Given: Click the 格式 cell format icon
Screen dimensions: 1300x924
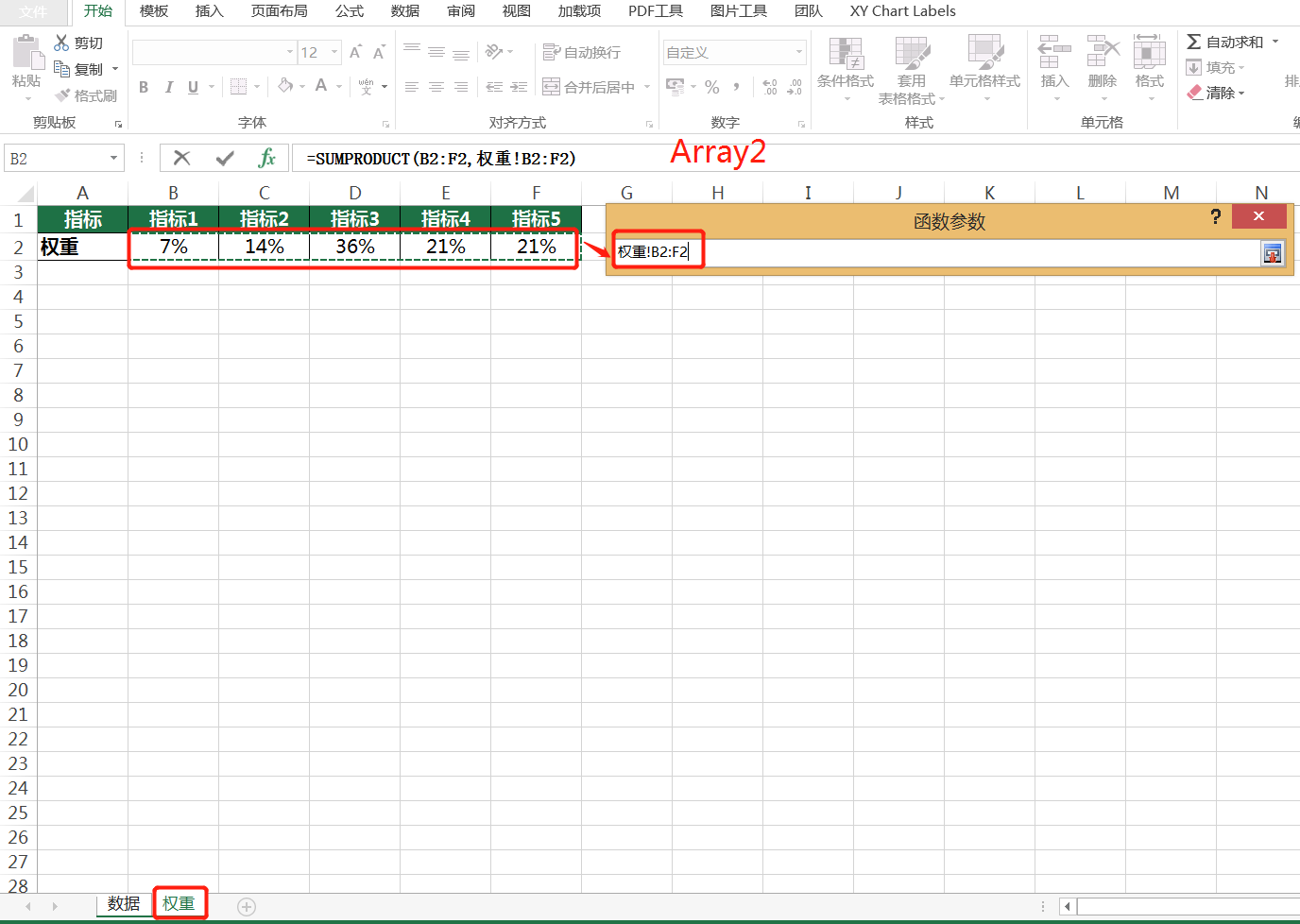Looking at the screenshot, I should click(x=1149, y=53).
